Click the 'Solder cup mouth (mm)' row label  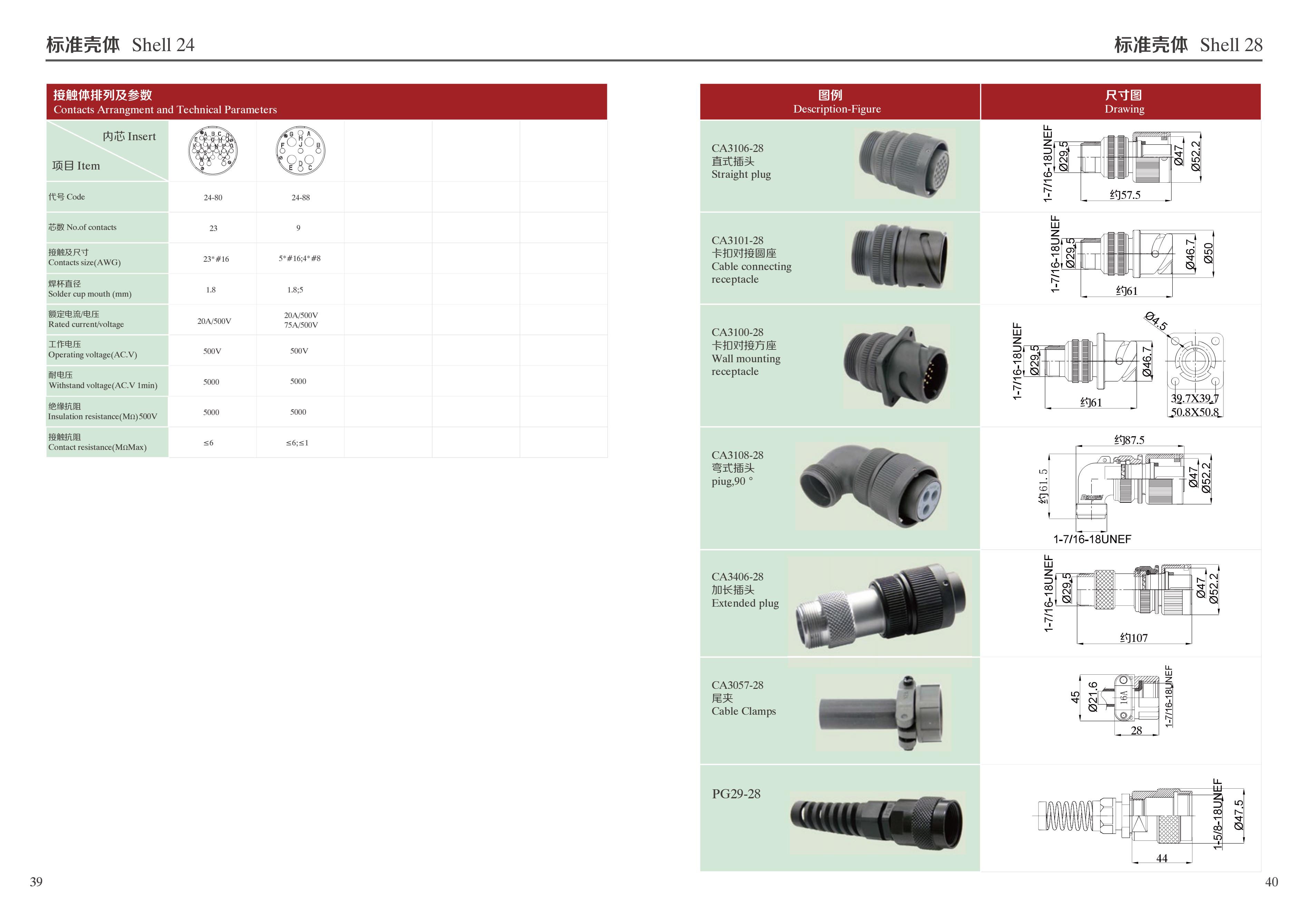(x=90, y=294)
